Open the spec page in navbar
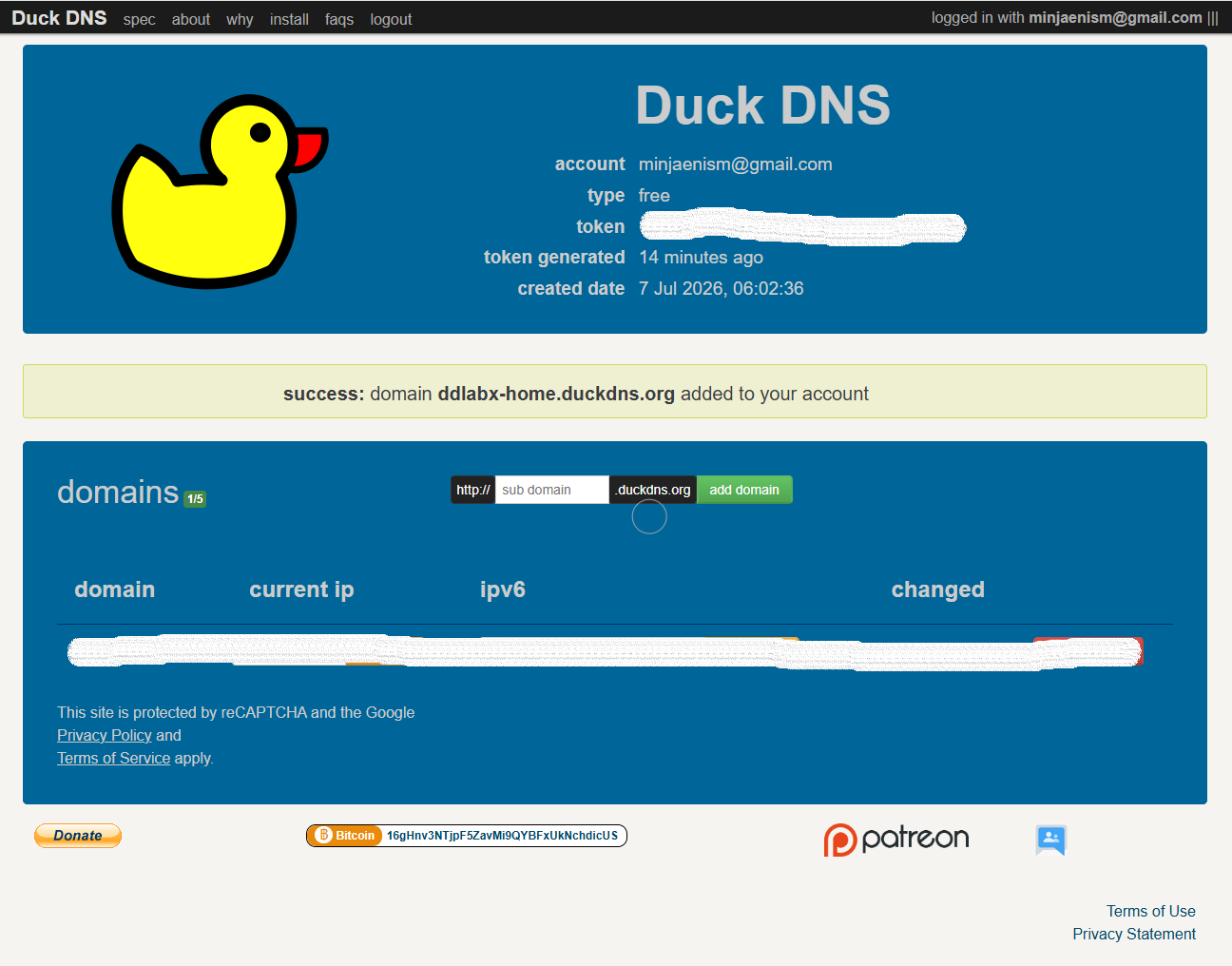 (x=139, y=19)
